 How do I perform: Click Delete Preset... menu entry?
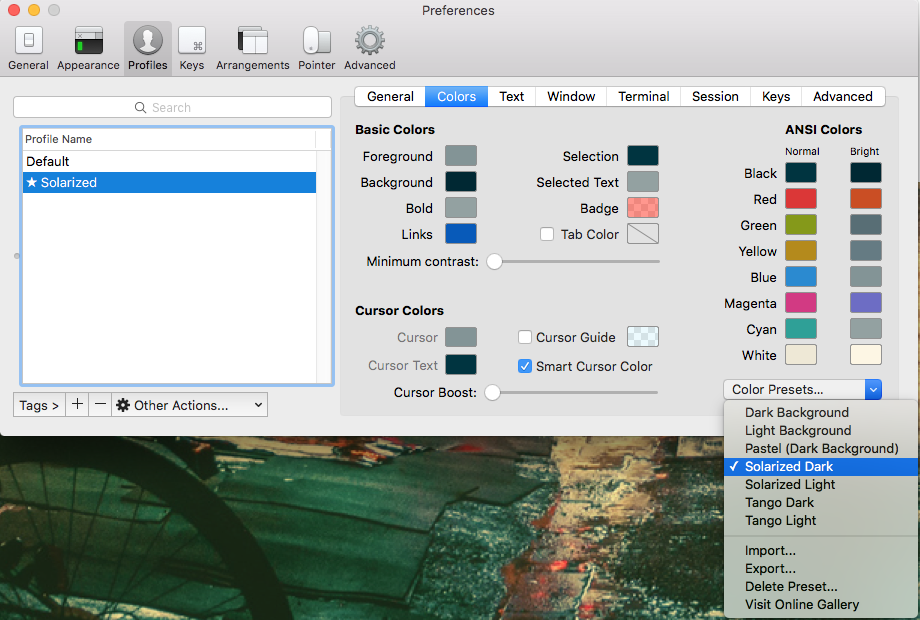[821, 587]
